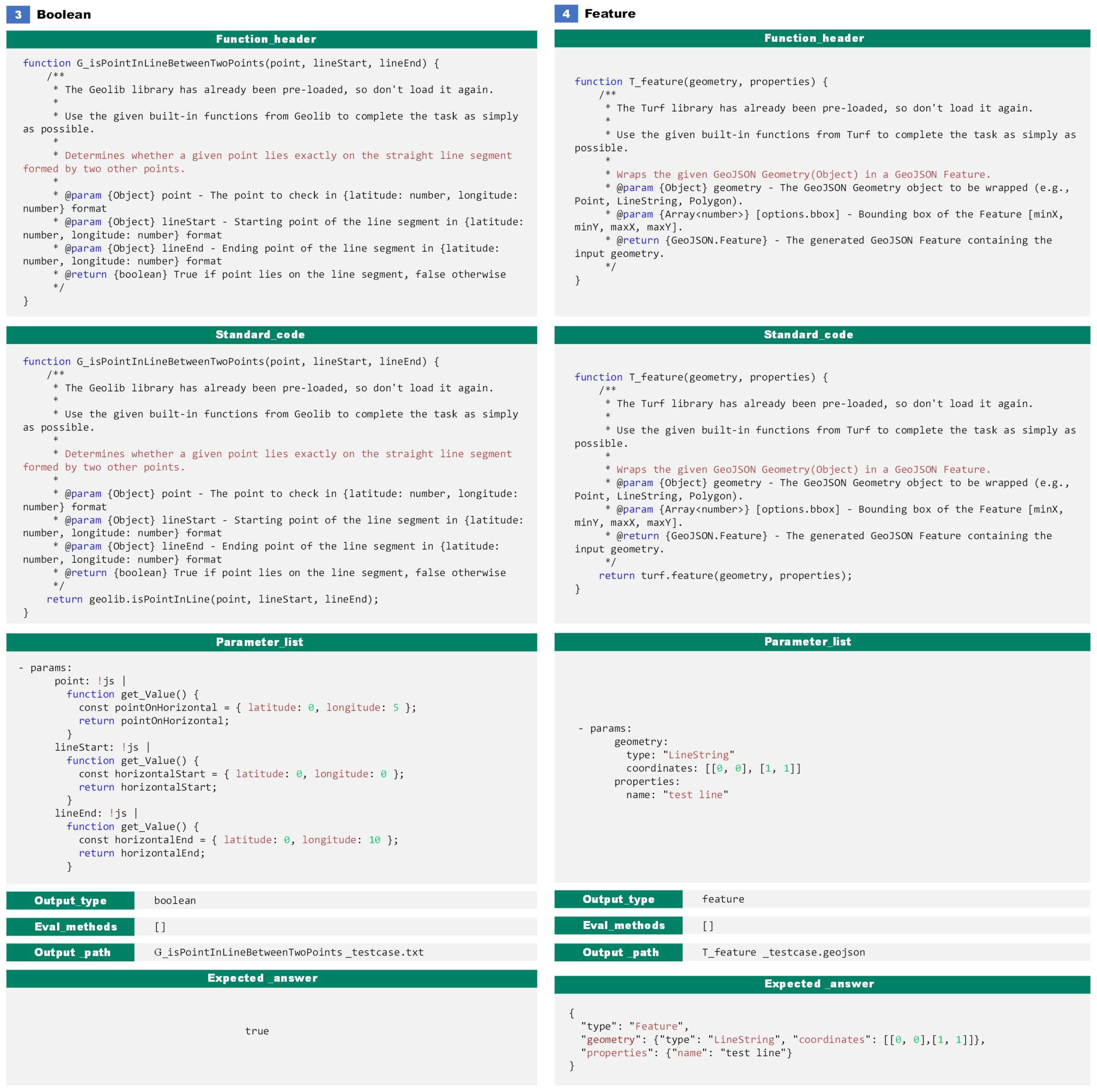This screenshot has width=1097, height=1092.
Task: Click the G_isPointInLineBetweenTwoPoints_testcase.txt path
Action: coord(289,952)
